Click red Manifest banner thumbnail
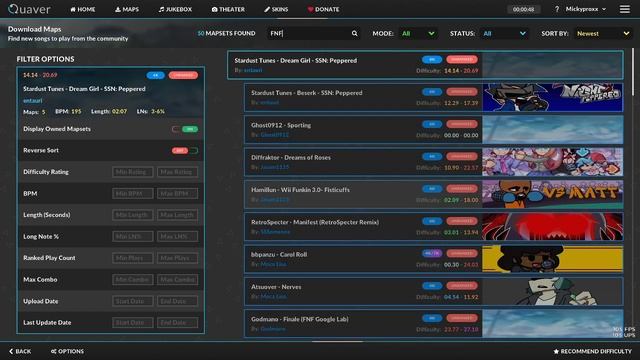Viewport: 640px width, 360px height. 553,227
